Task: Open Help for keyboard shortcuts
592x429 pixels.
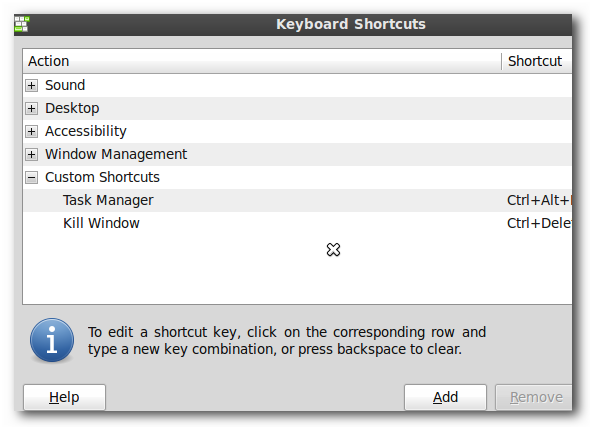Action: click(x=65, y=397)
